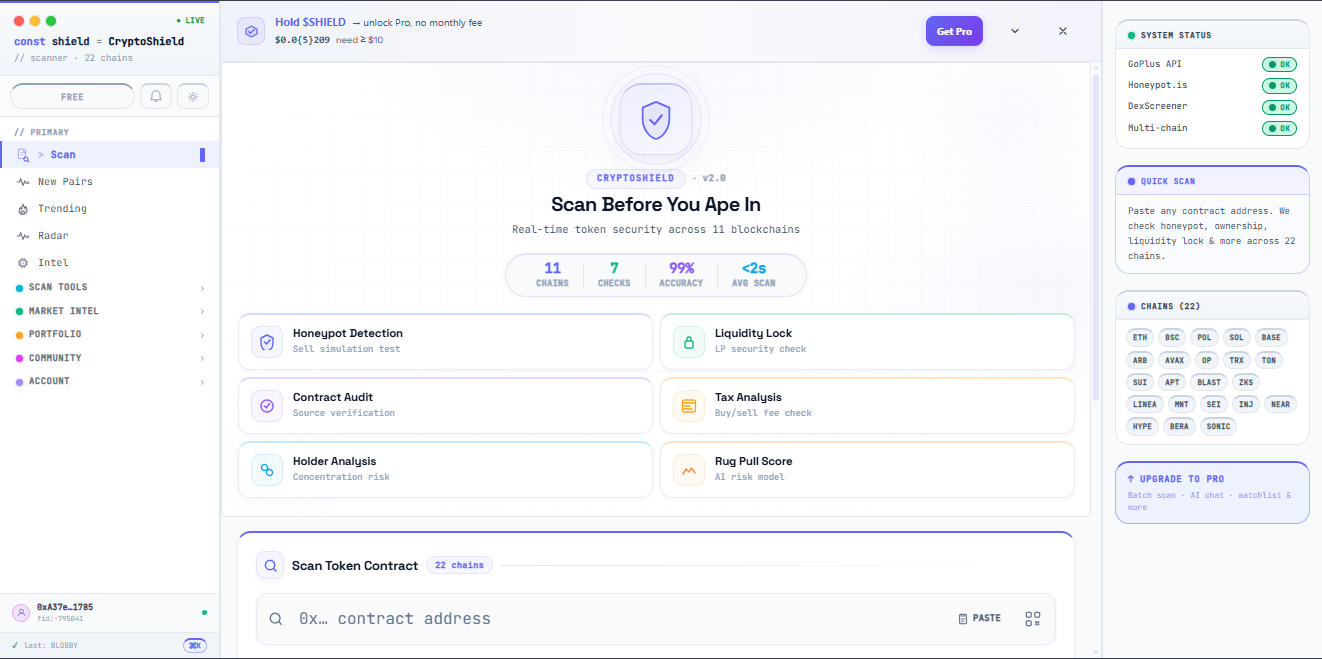
Task: Select the BSC chain chip
Action: [x=1172, y=337]
